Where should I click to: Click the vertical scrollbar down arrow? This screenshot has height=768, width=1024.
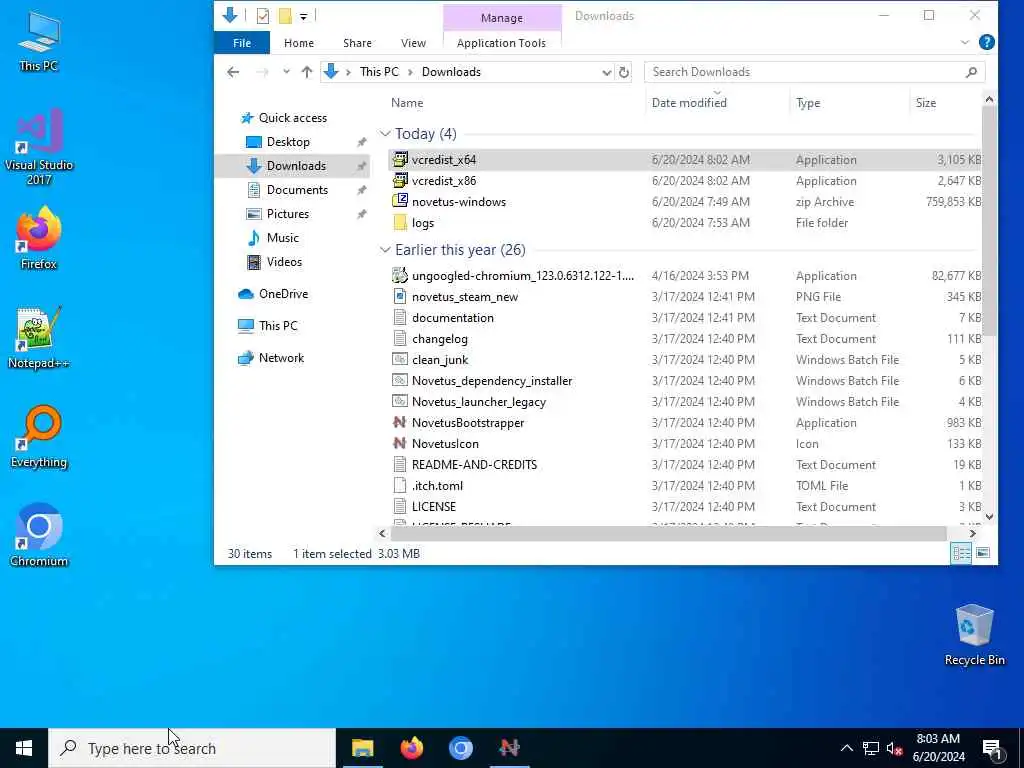[x=989, y=517]
